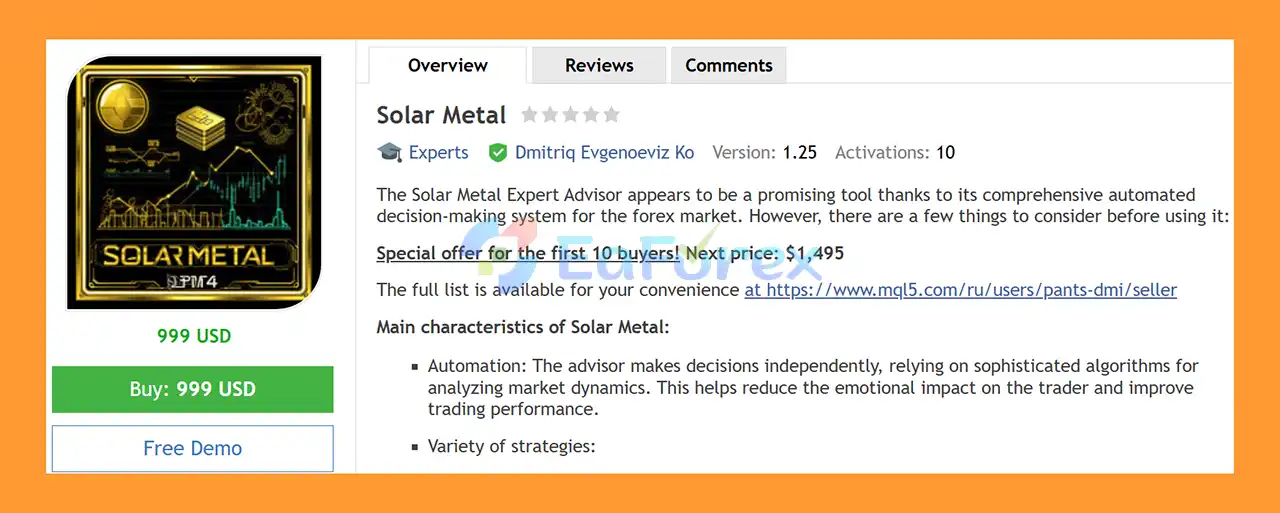1280x513 pixels.
Task: Click the Version 1.25 text
Action: click(764, 153)
